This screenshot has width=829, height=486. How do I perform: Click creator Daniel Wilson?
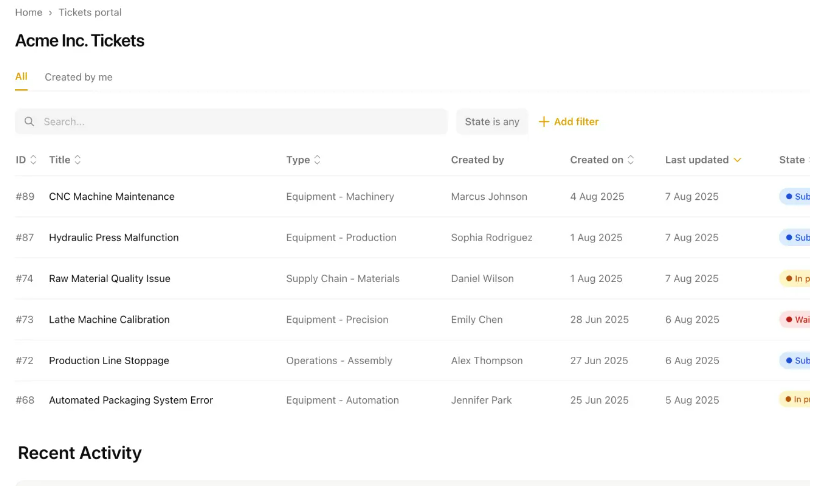(x=482, y=278)
